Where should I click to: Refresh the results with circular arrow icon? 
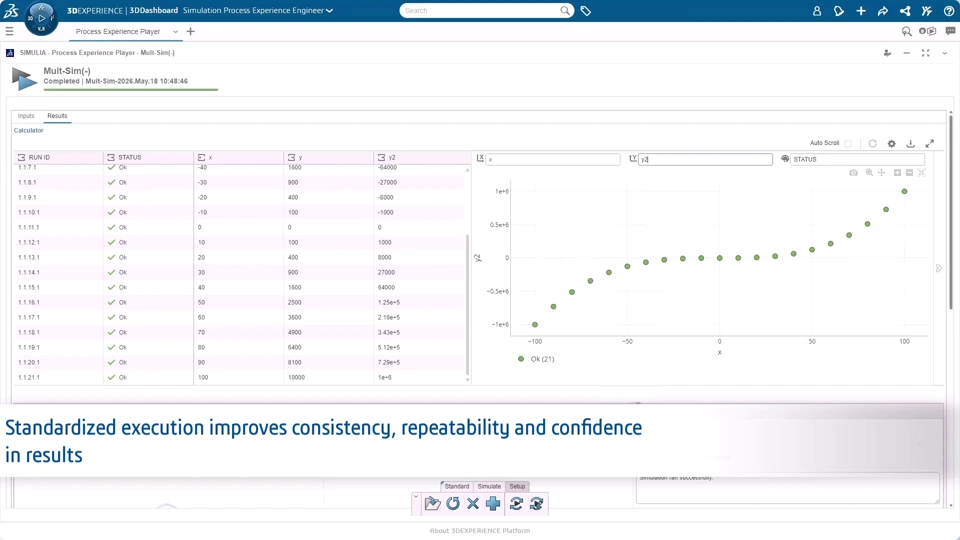coord(872,143)
